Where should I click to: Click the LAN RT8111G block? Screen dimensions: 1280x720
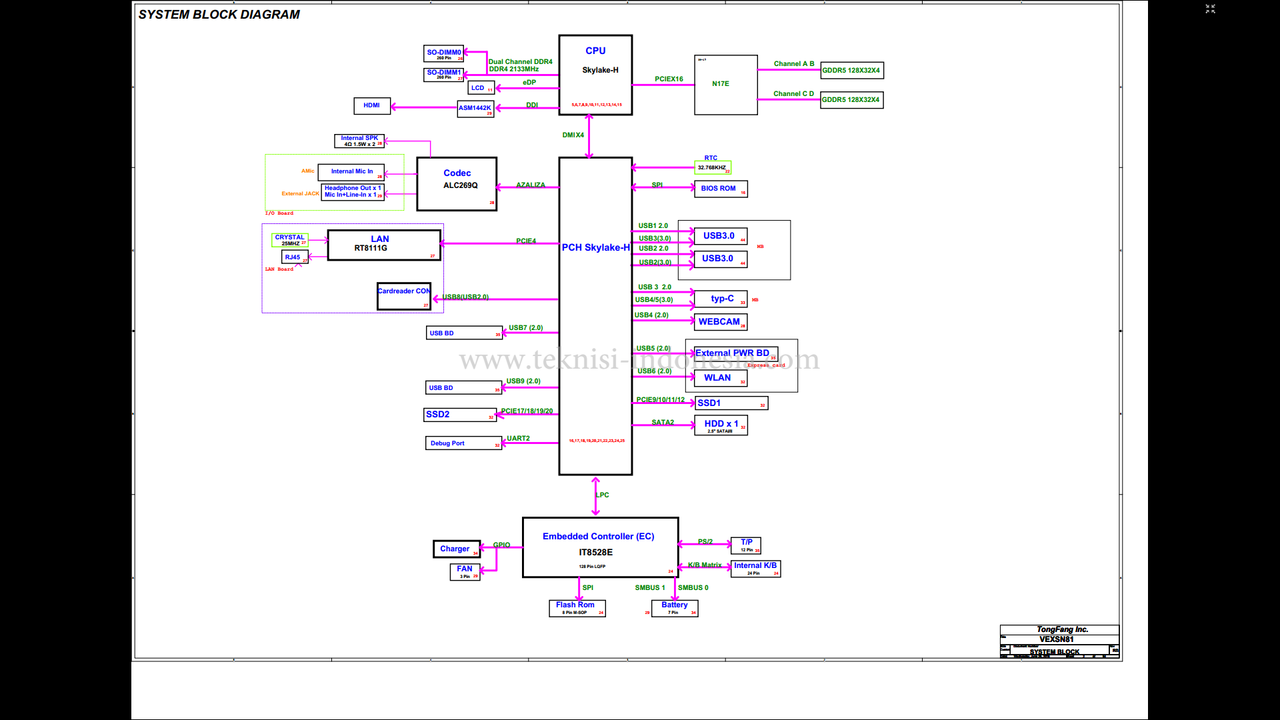(384, 245)
